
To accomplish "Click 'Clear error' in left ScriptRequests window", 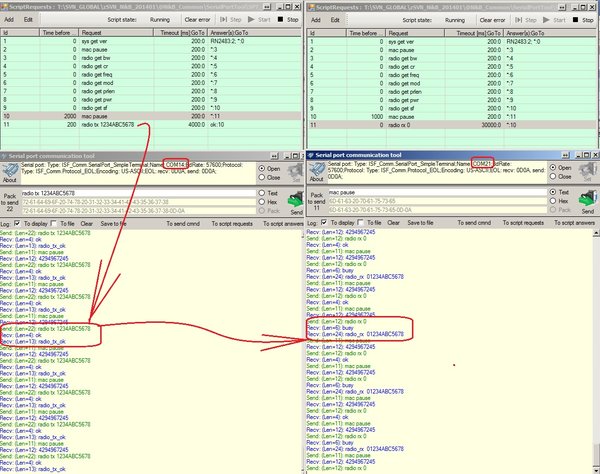I will click(197, 20).
